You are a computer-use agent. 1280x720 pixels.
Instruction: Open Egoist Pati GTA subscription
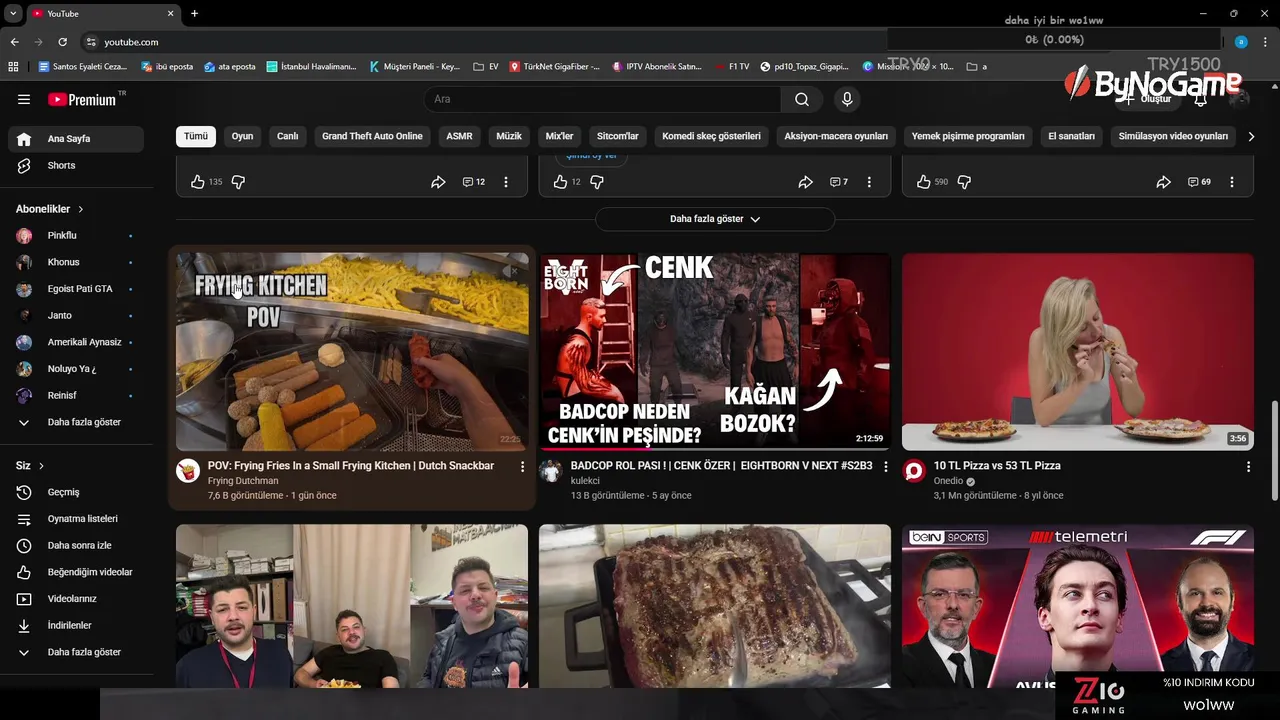click(x=76, y=289)
